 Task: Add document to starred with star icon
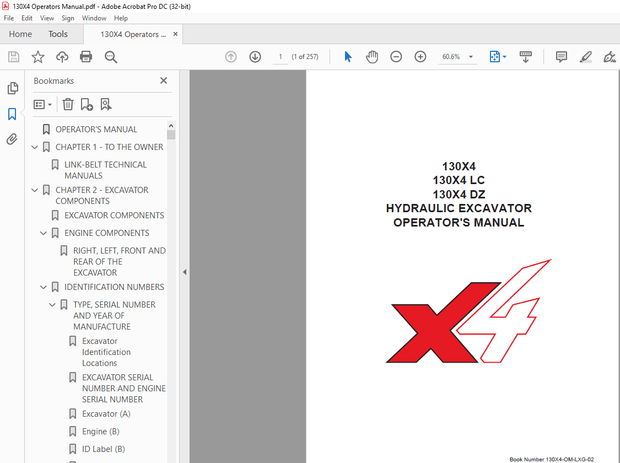pos(38,57)
